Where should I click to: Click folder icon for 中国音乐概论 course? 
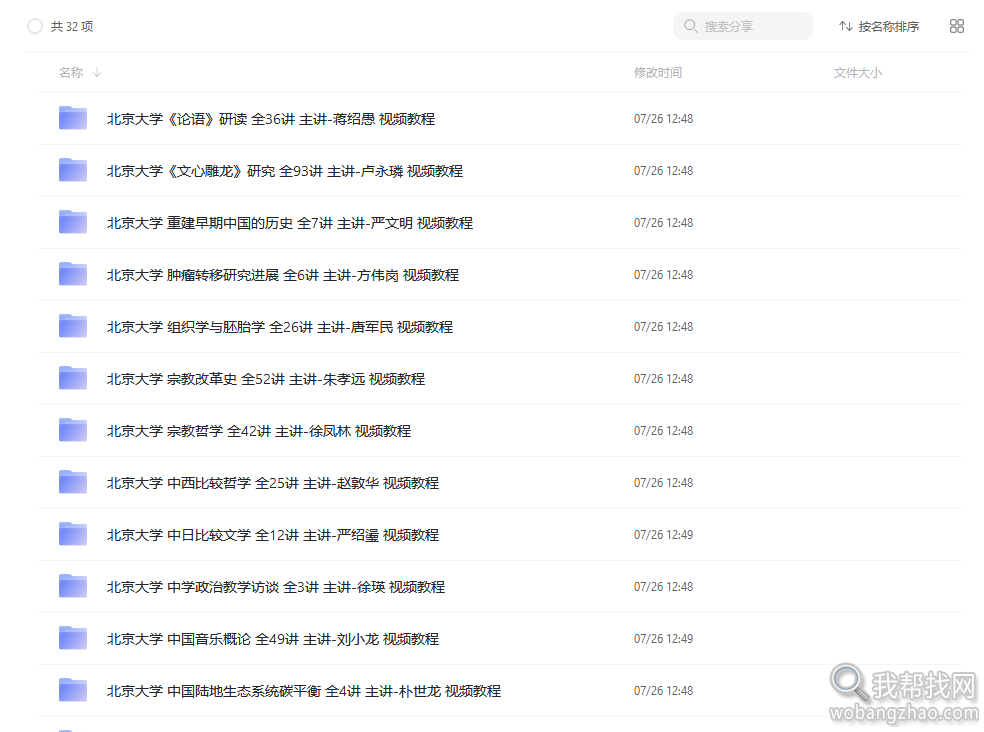pyautogui.click(x=73, y=638)
